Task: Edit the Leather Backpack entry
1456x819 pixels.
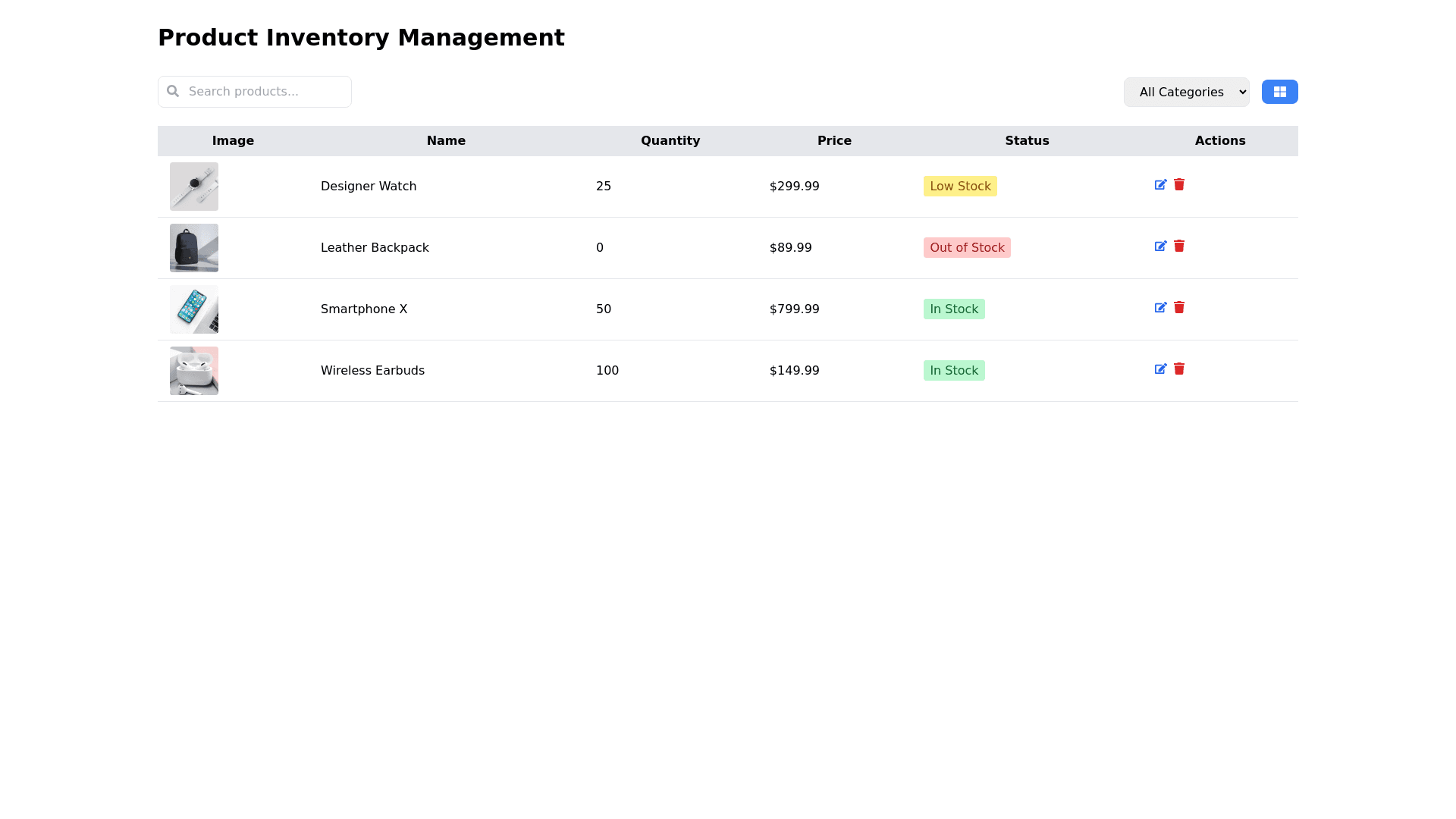Action: coord(1160,246)
